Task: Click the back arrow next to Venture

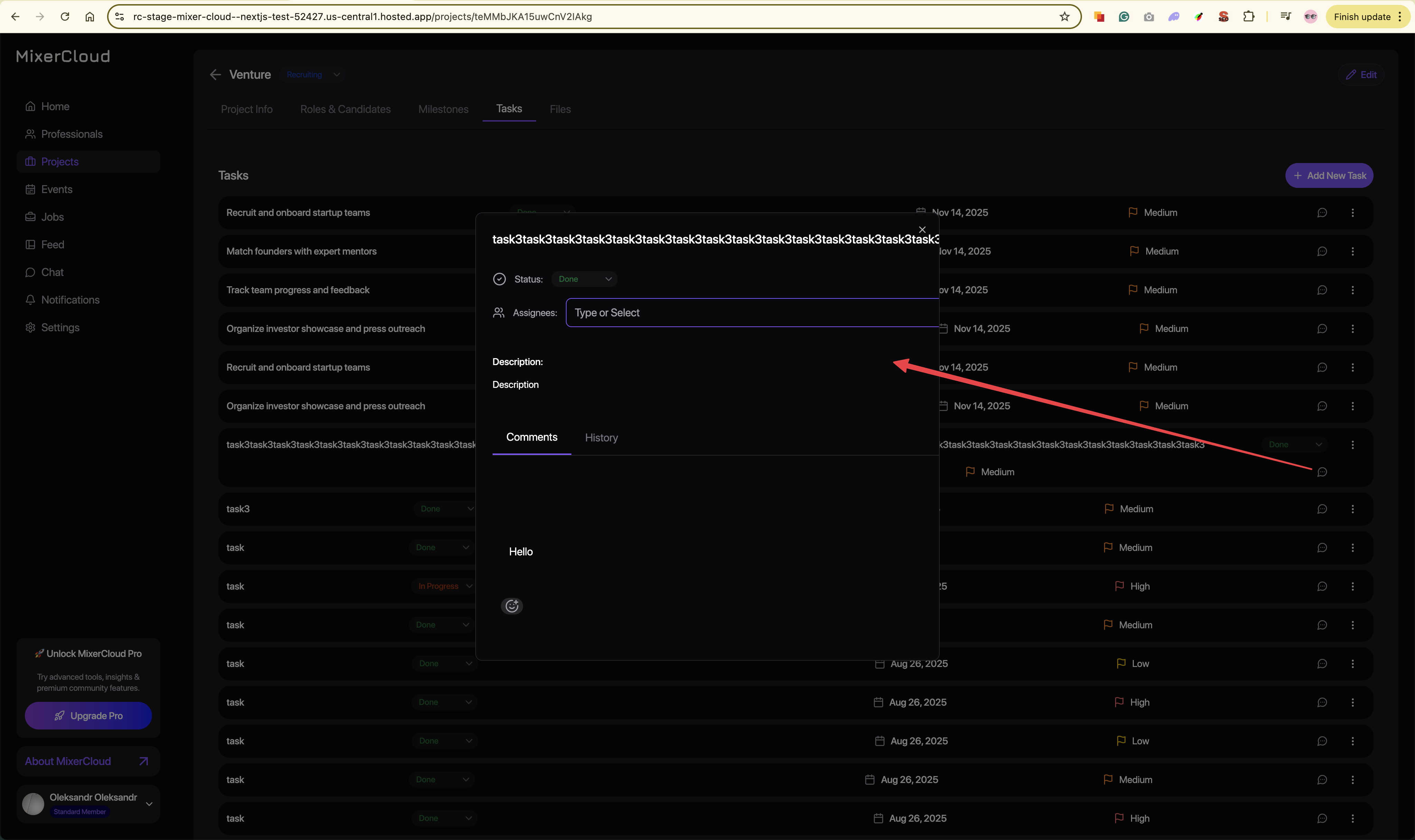Action: point(215,75)
